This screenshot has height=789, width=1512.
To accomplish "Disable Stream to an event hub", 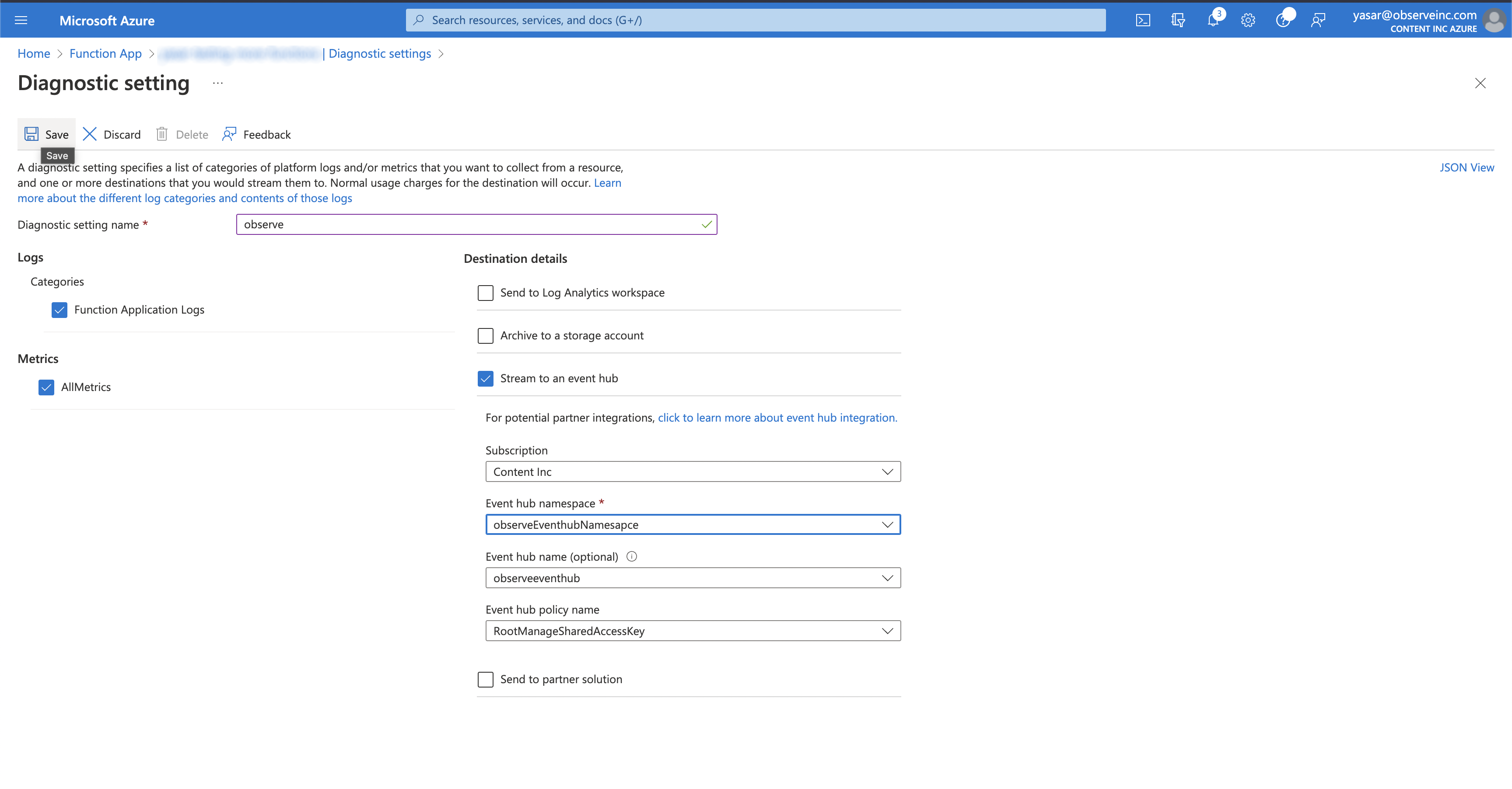I will click(x=486, y=378).
